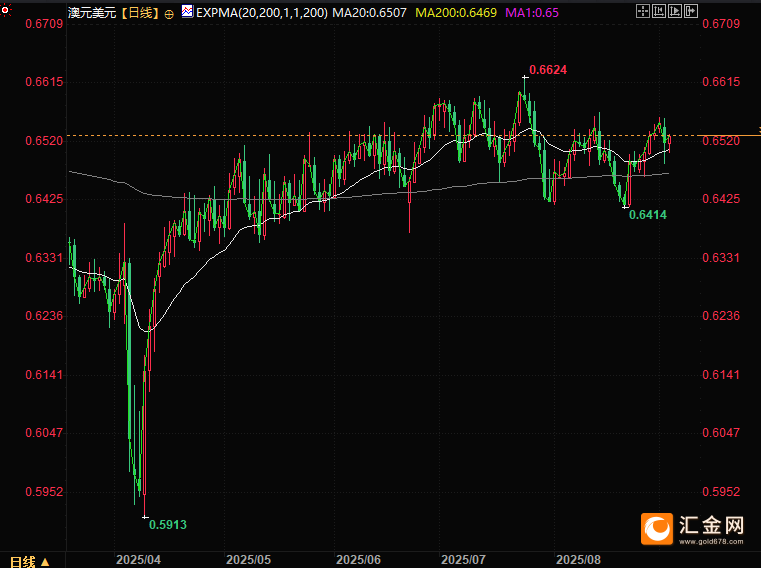Click the 0.6414 low price label
The width and height of the screenshot is (761, 568).
pyautogui.click(x=648, y=215)
